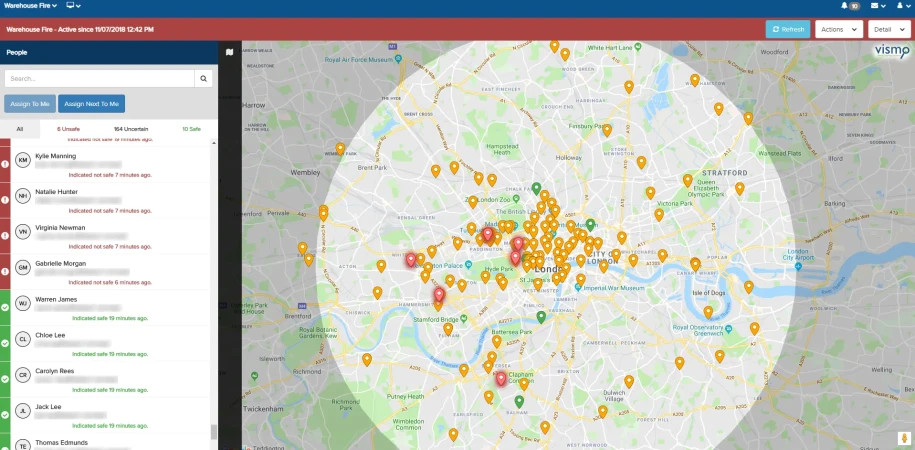Click the green pin near Chalk Farm
The width and height of the screenshot is (915, 450).
point(536,189)
